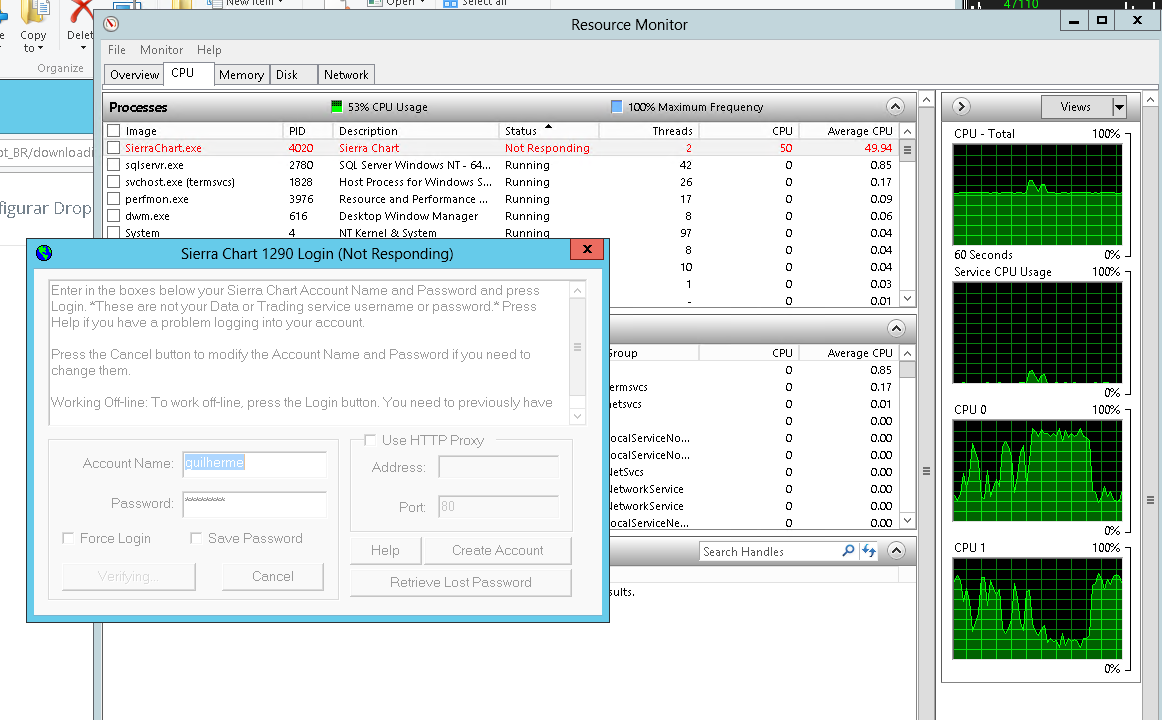Click the CPU 1 usage graph

(1038, 609)
